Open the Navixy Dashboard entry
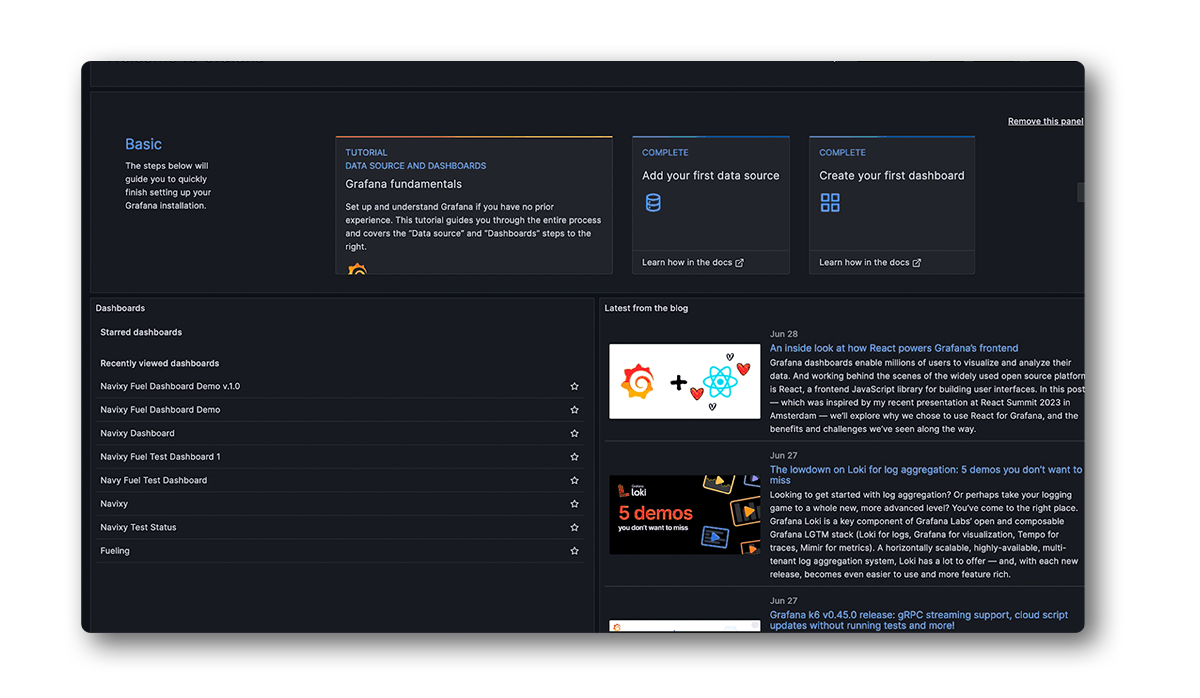This screenshot has height=698, width=1200. [x=137, y=433]
